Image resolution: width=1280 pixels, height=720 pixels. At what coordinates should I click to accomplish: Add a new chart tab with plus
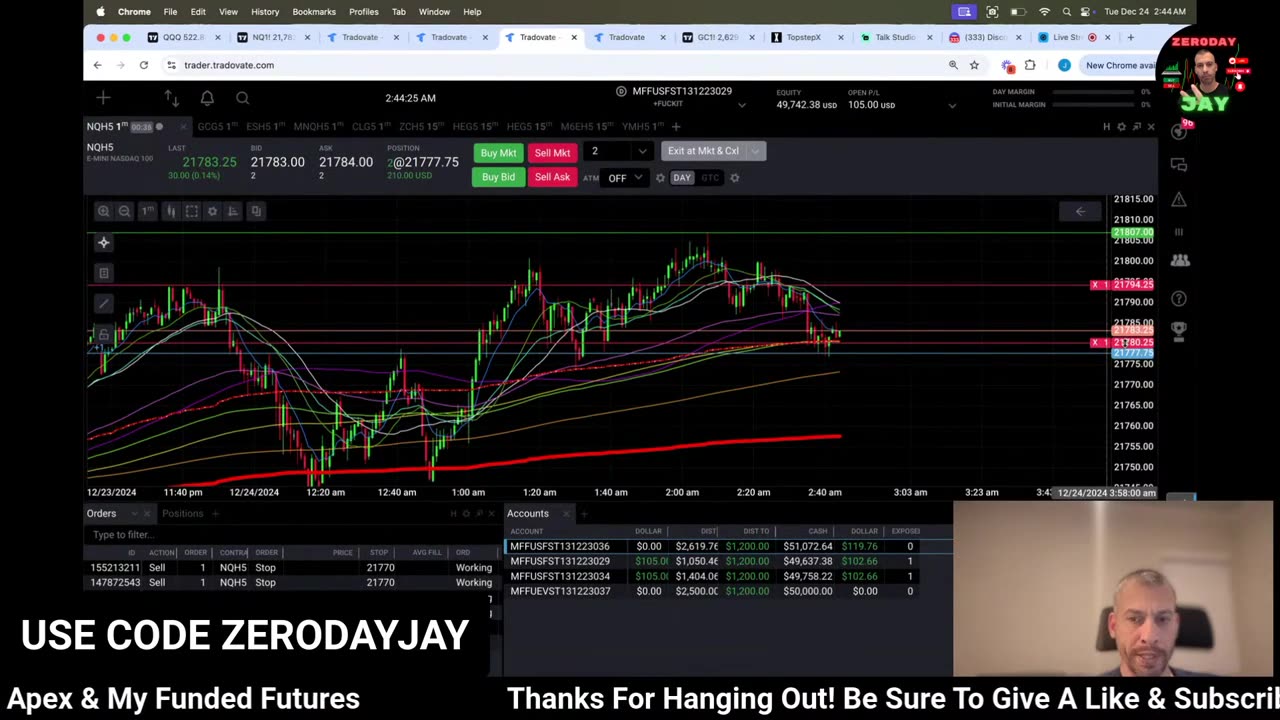pyautogui.click(x=676, y=127)
